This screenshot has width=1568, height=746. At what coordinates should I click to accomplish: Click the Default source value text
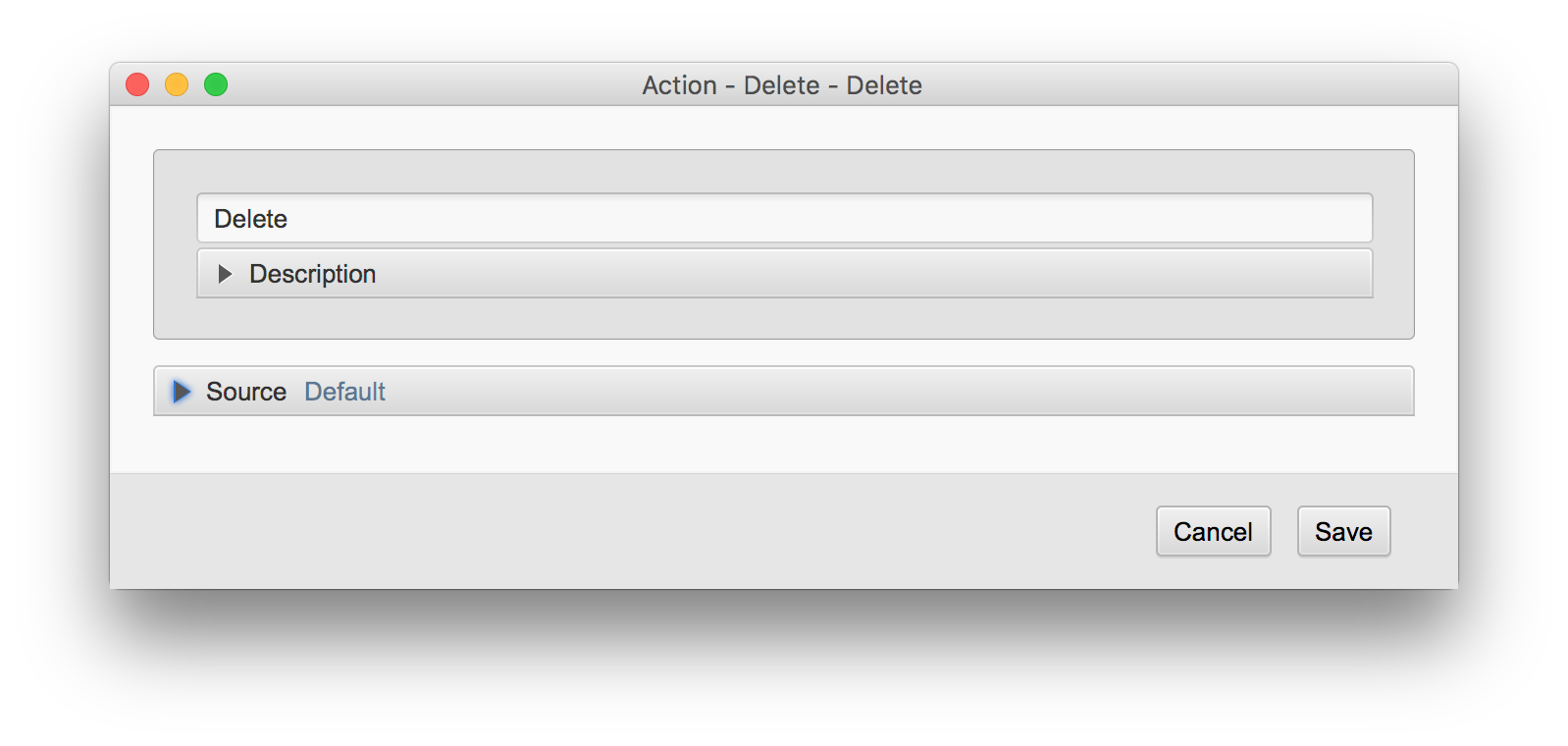pyautogui.click(x=344, y=392)
